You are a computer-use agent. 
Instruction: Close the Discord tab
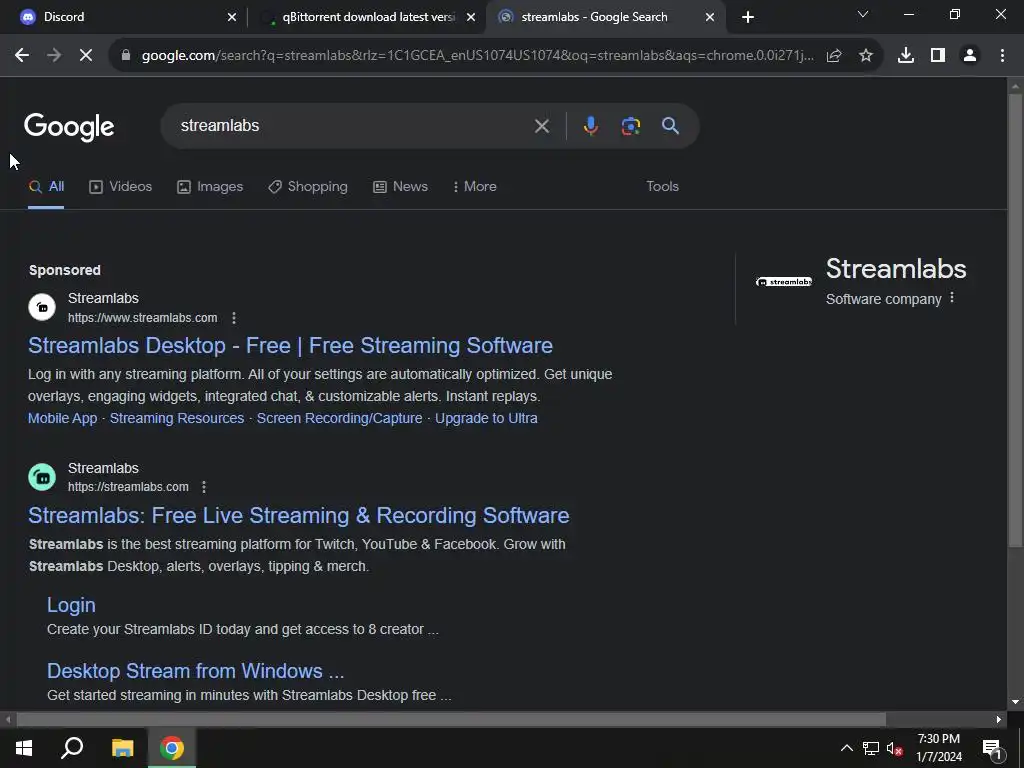coord(232,17)
